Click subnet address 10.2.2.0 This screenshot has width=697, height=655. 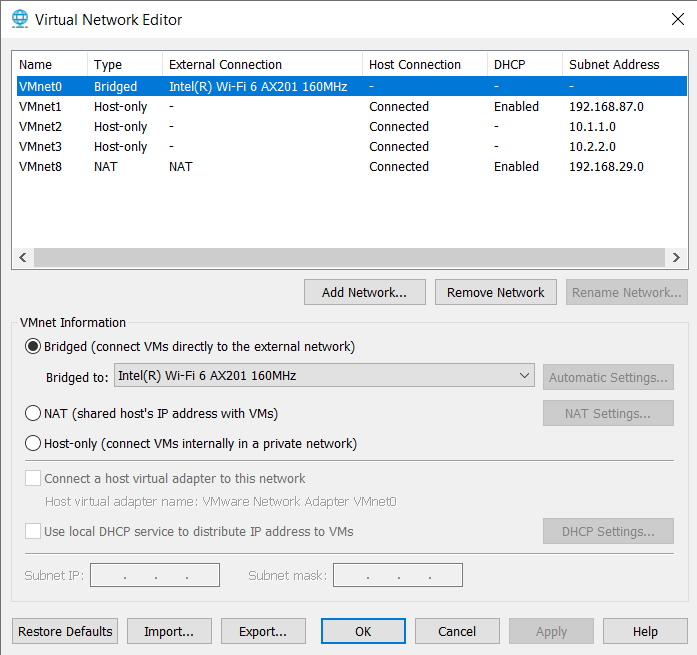click(592, 147)
